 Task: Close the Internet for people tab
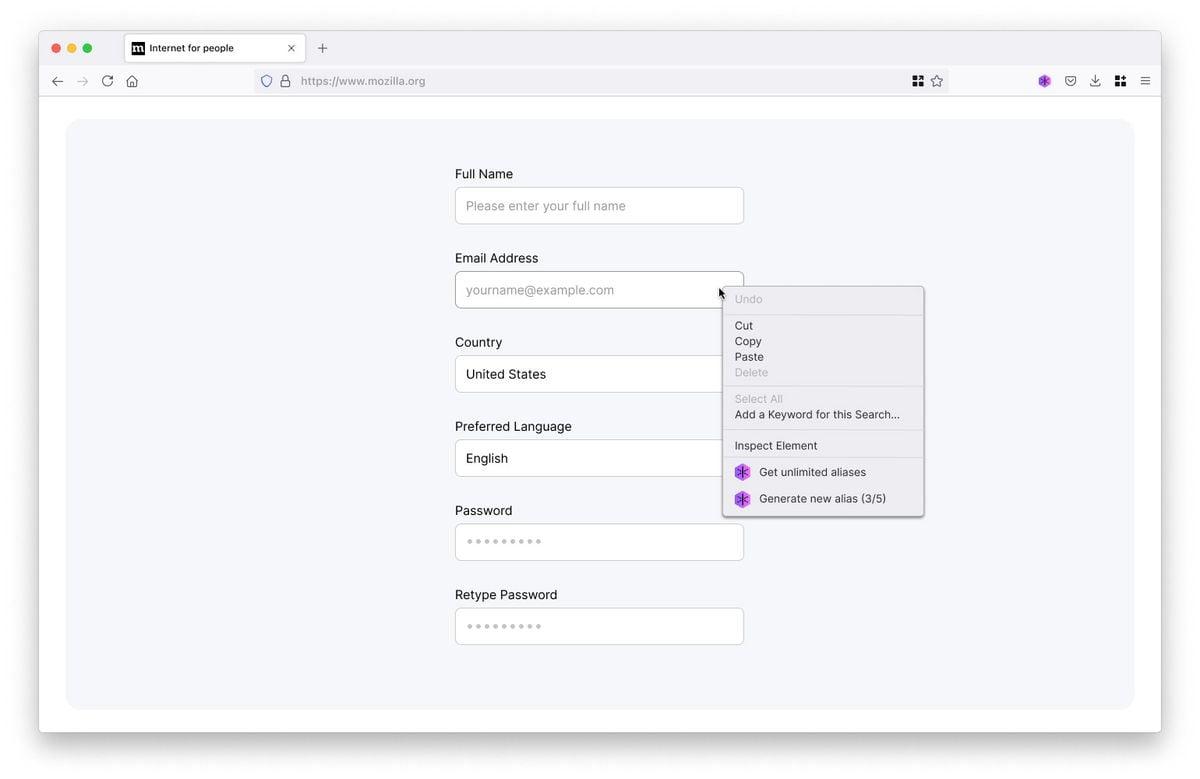[x=291, y=48]
